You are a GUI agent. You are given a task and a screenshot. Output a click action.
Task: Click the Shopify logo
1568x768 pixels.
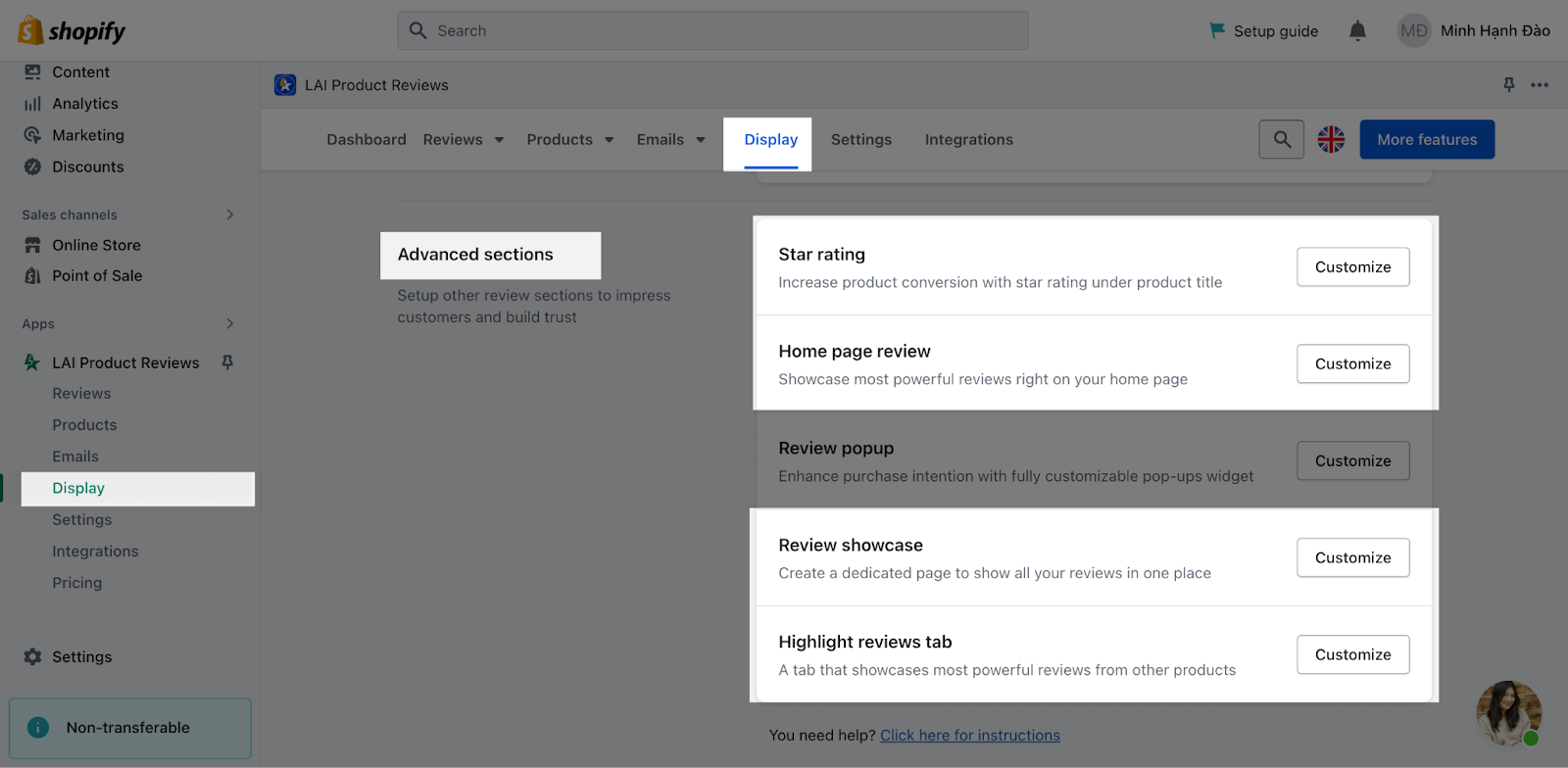(72, 30)
